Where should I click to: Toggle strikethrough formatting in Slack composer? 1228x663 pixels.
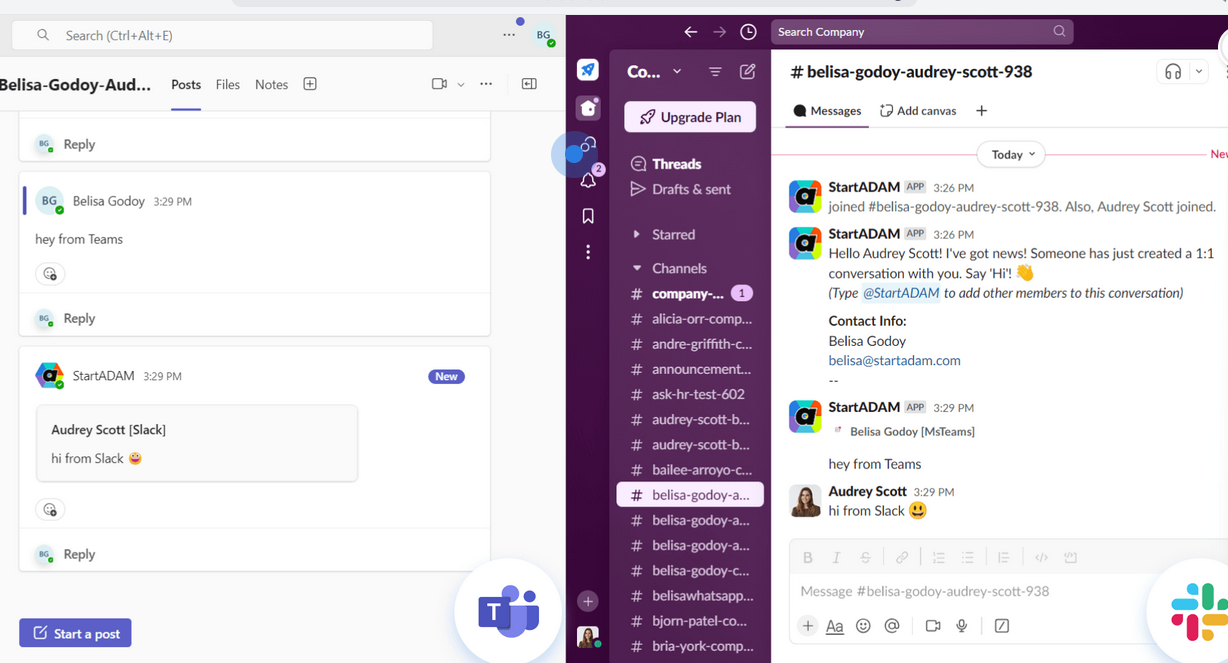coord(865,558)
